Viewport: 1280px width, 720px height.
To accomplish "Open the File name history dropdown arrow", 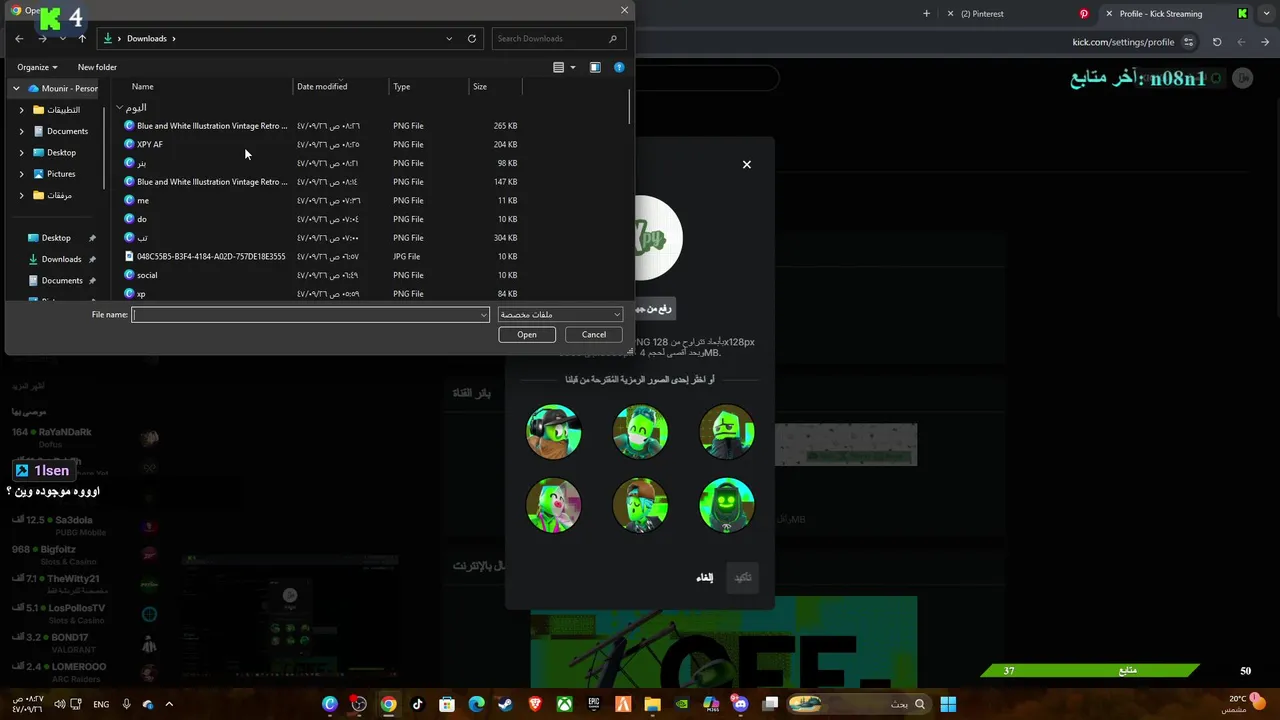I will coord(484,315).
